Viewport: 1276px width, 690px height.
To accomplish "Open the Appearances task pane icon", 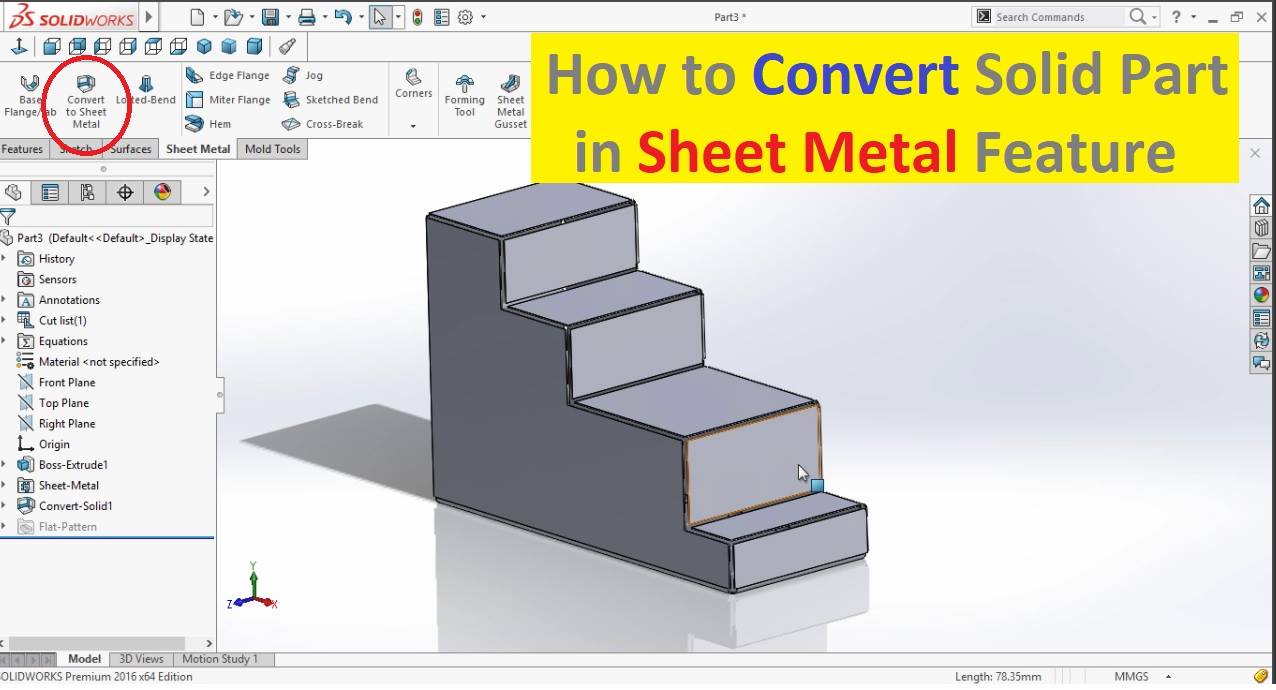I will click(1261, 296).
